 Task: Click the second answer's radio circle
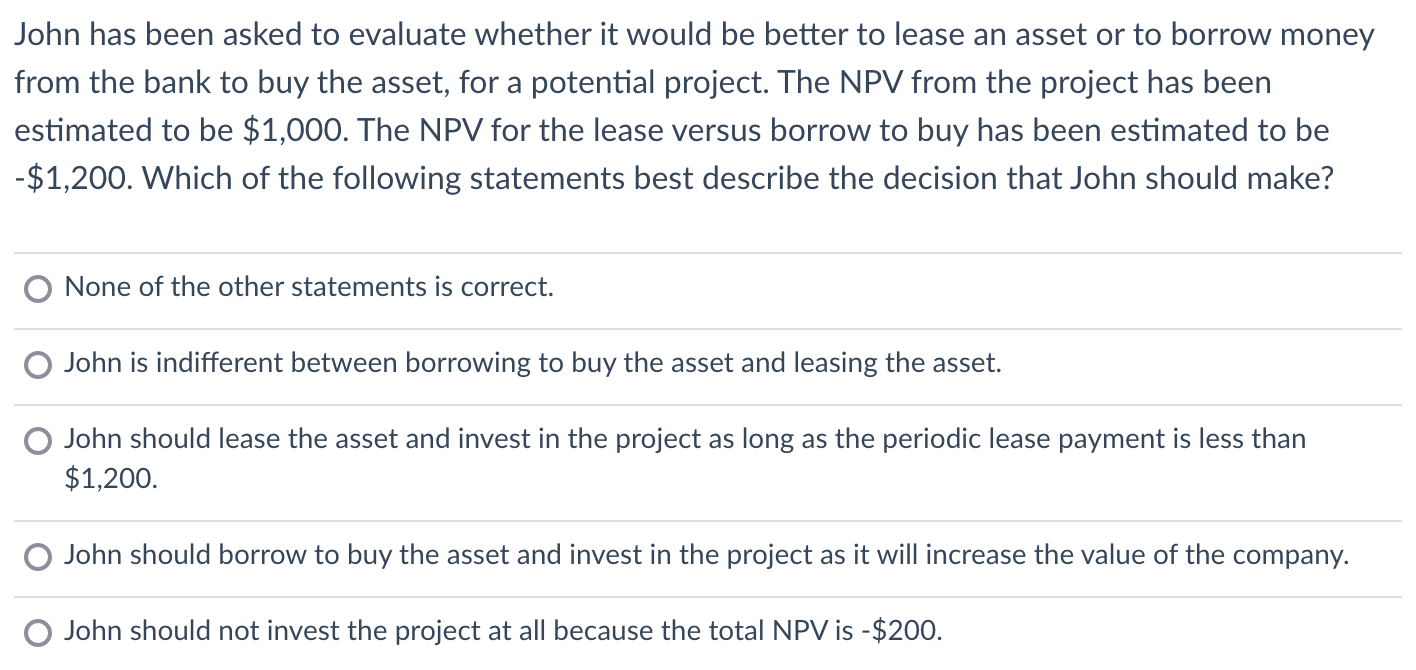click(x=37, y=364)
